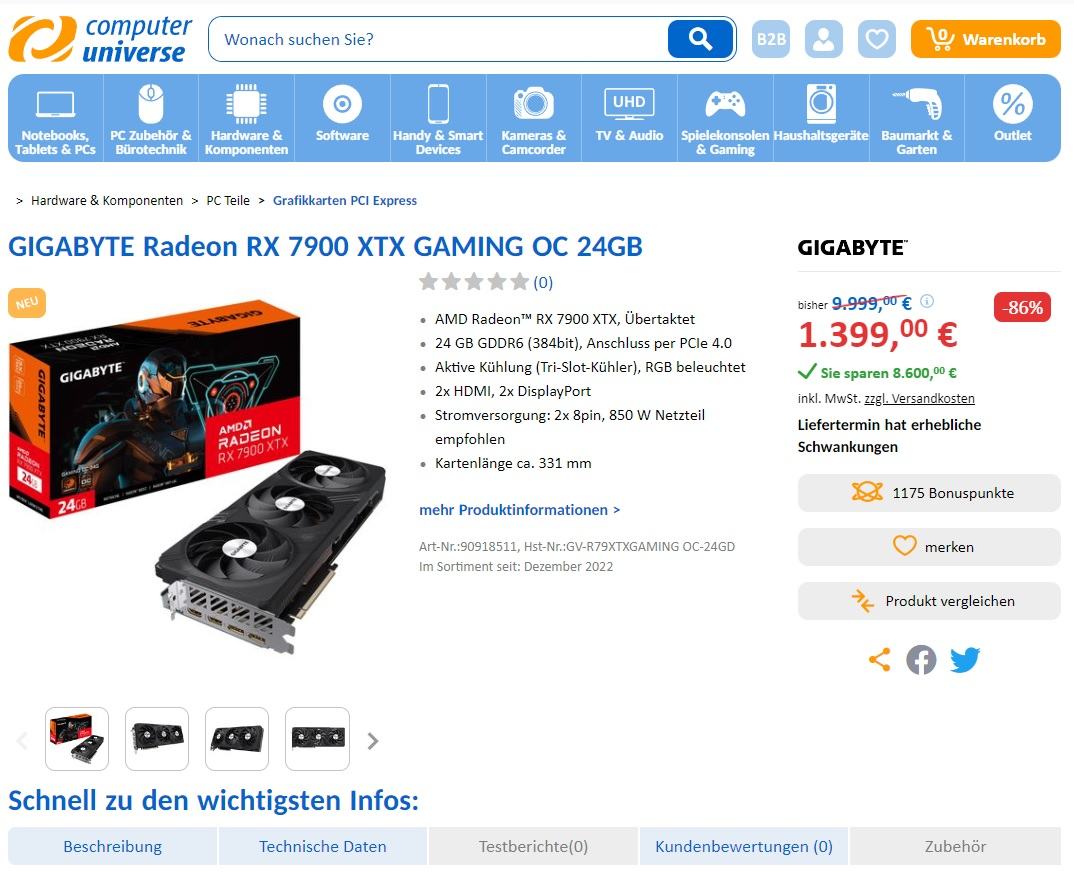
Task: Click Produkt vergleichen button
Action: point(929,601)
